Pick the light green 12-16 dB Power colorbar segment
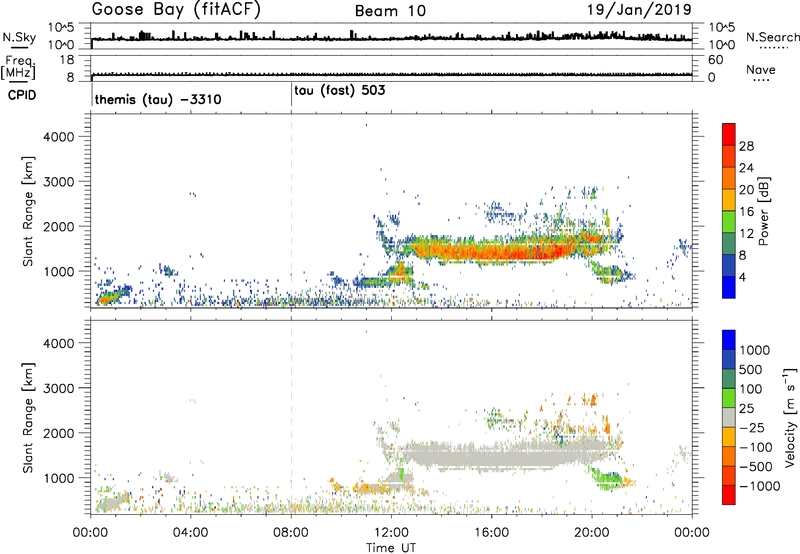 729,221
